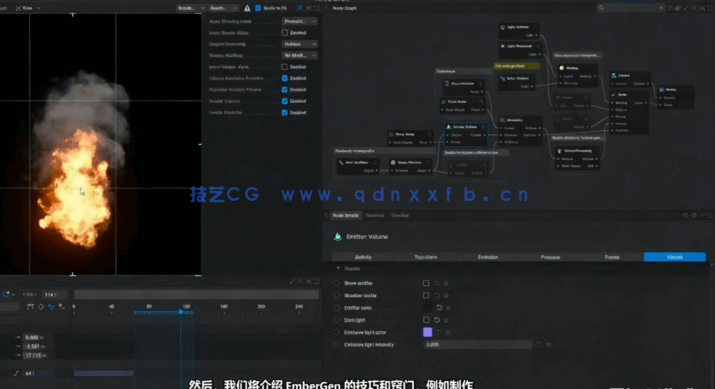Viewport: 715px width, 389px height.
Task: Disable Volume Occludes Particles checkbox
Action: (285, 78)
